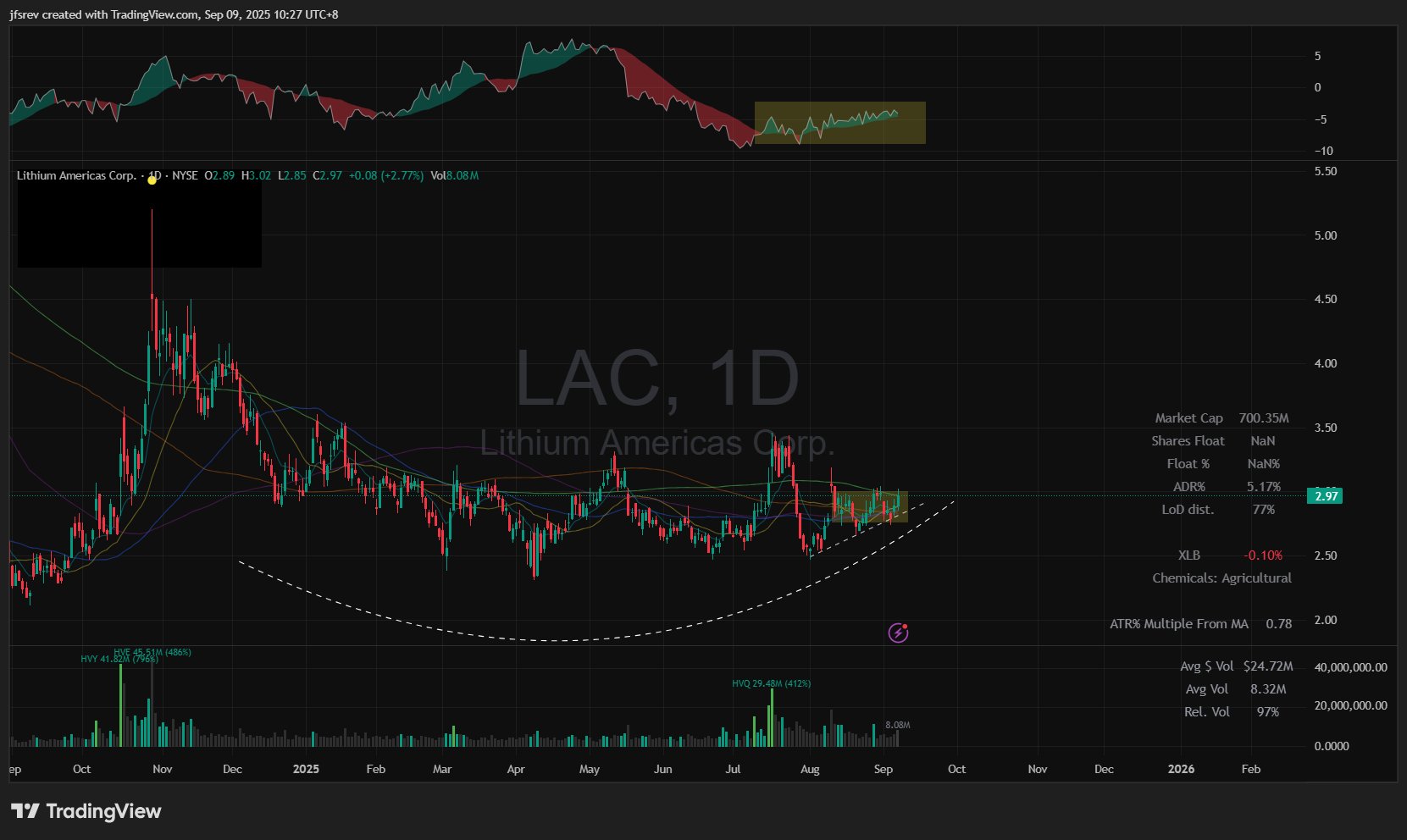Screen dimensions: 1407x840
Task: Click the "Apr" time axis label
Action: pos(515,769)
